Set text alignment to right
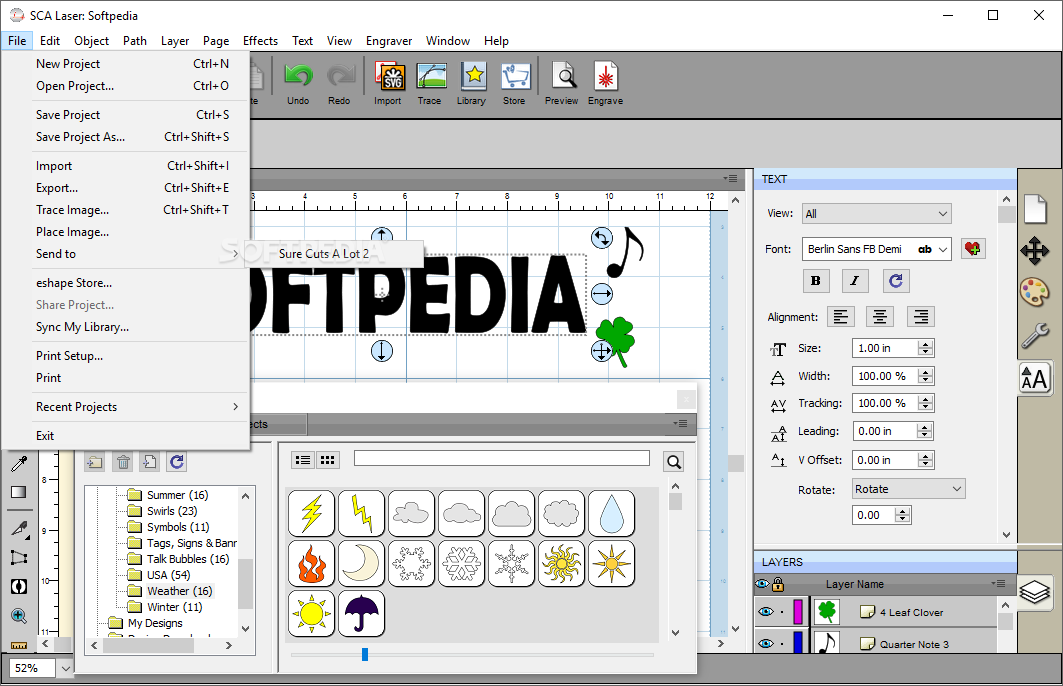This screenshot has height=686, width=1063. point(921,317)
